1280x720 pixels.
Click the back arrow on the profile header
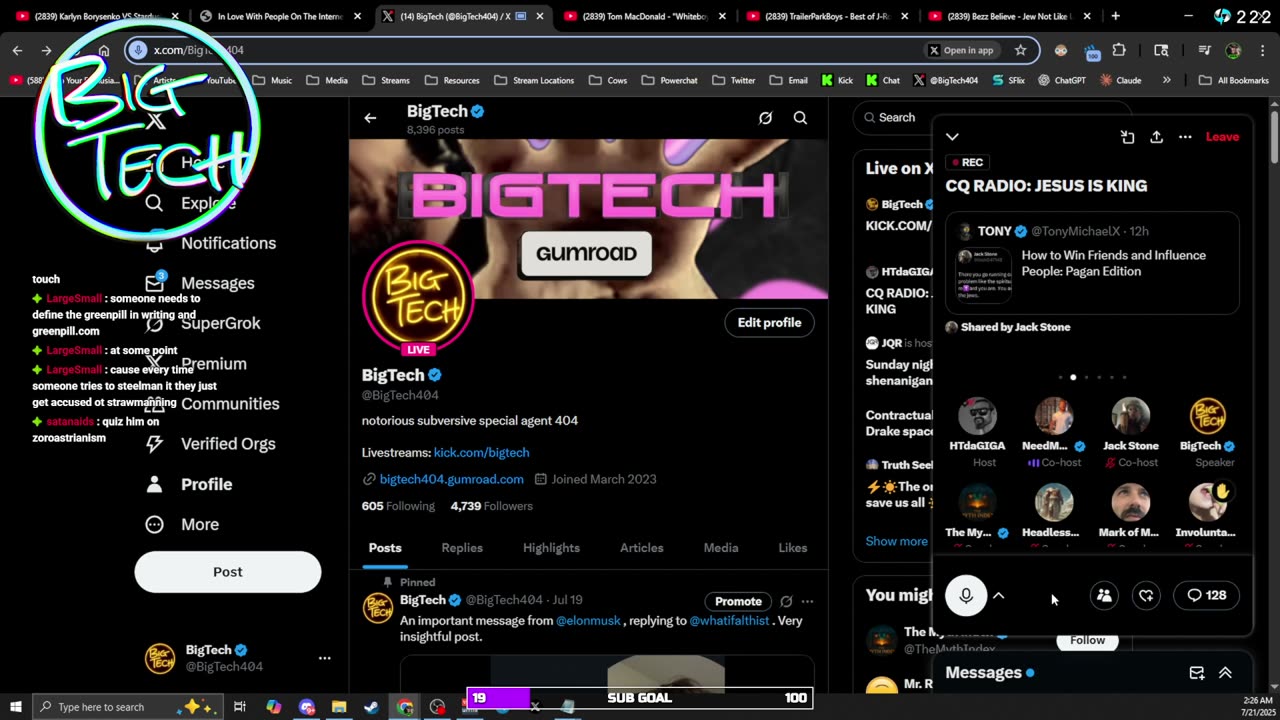tap(370, 118)
